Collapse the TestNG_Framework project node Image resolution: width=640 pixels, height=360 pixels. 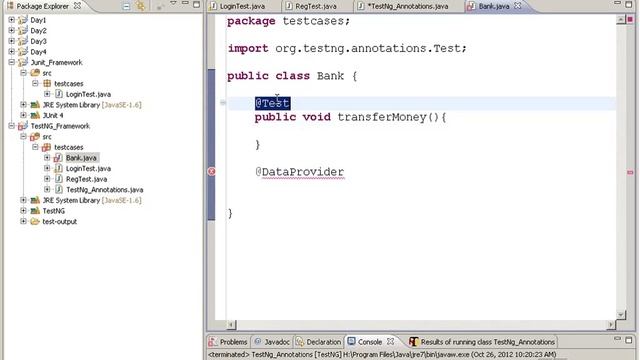[x=11, y=126]
